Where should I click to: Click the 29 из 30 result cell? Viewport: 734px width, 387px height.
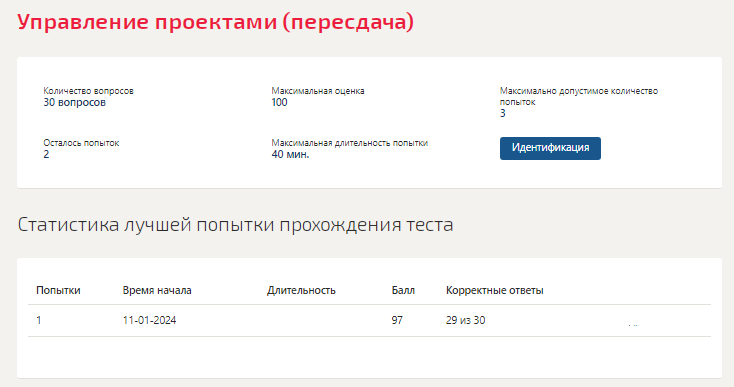coord(465,320)
